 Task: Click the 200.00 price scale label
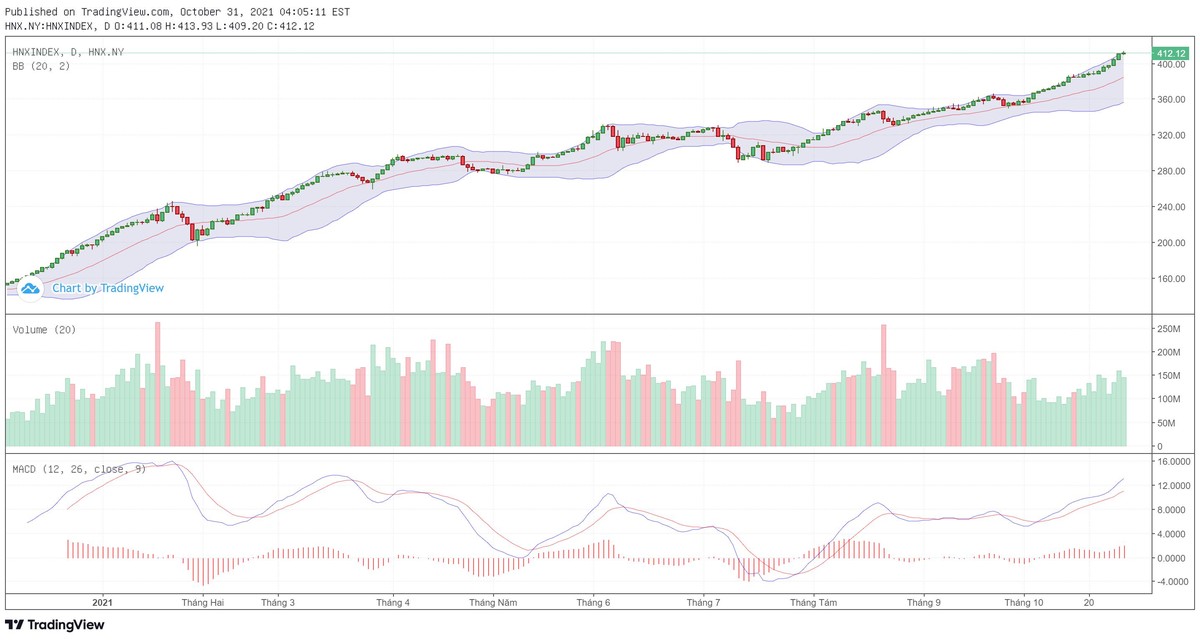(x=1169, y=243)
